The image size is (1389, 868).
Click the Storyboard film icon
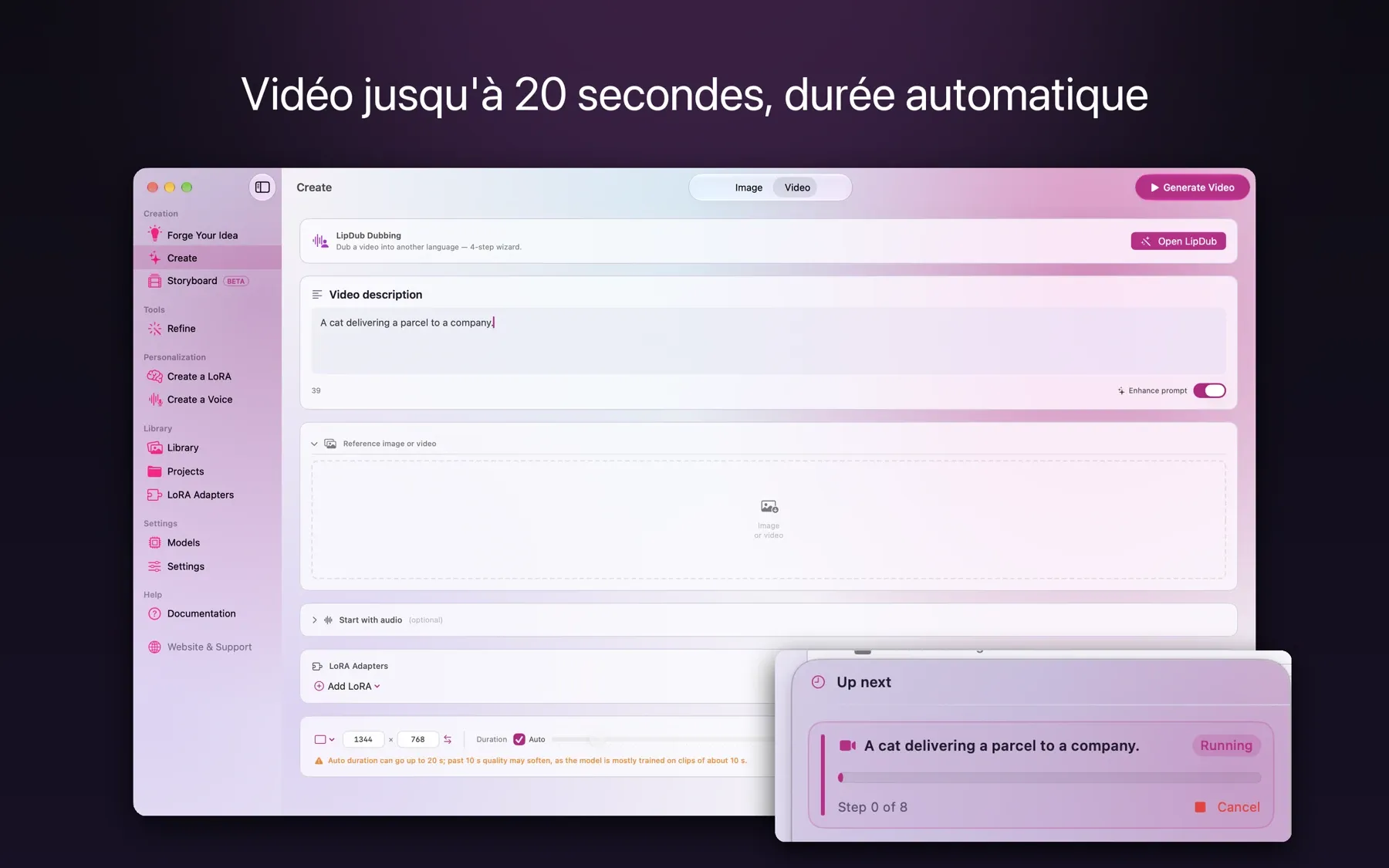pyautogui.click(x=154, y=281)
